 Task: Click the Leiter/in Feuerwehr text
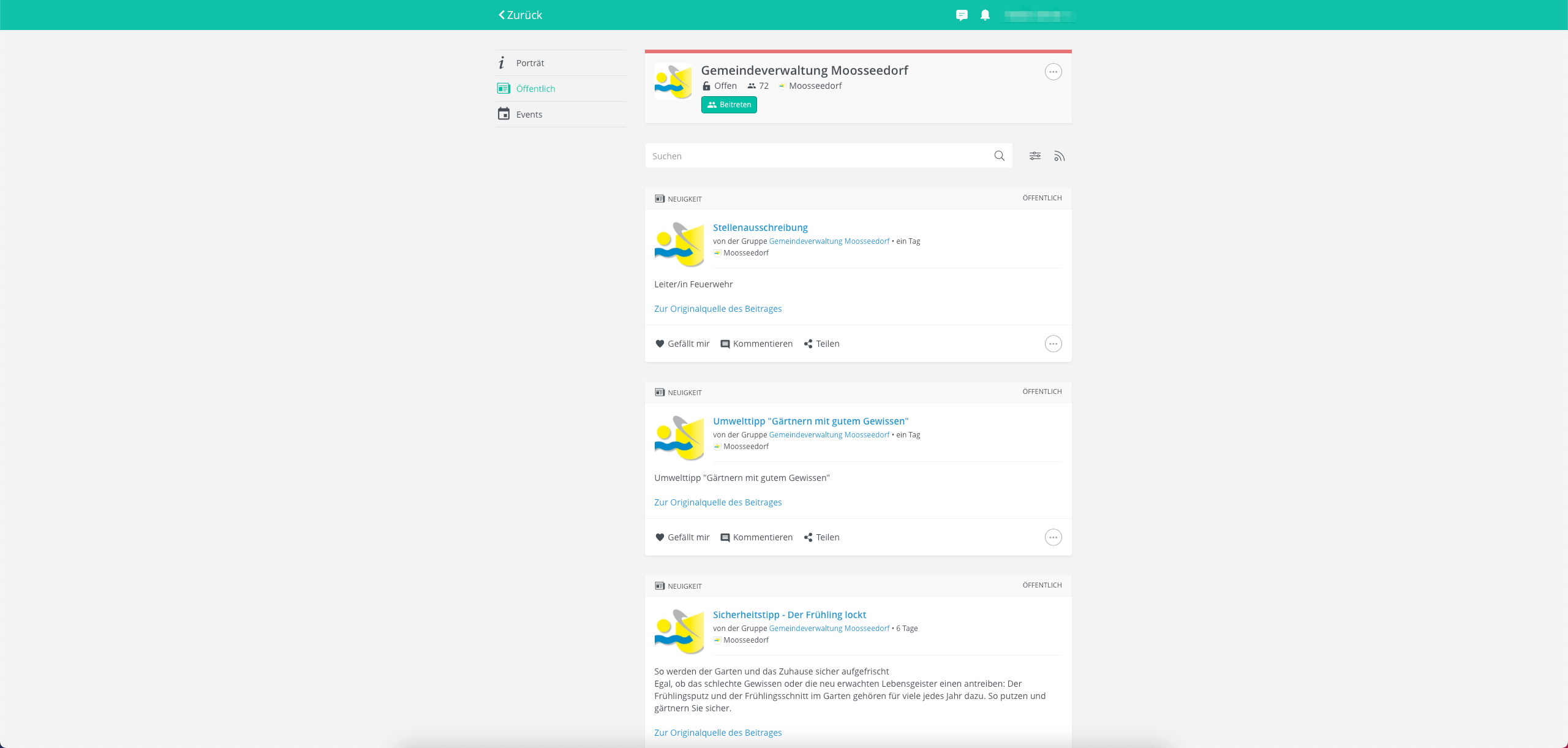point(693,284)
